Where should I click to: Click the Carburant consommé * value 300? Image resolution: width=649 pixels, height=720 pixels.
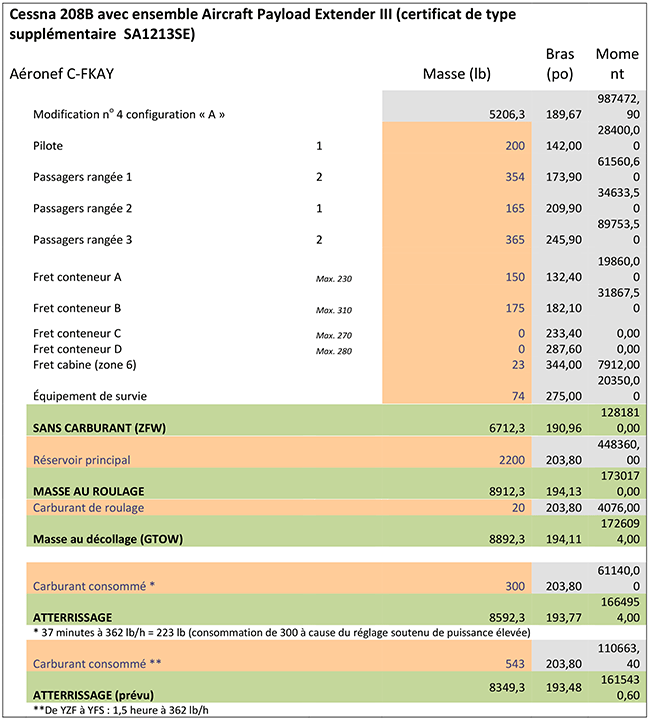point(514,586)
